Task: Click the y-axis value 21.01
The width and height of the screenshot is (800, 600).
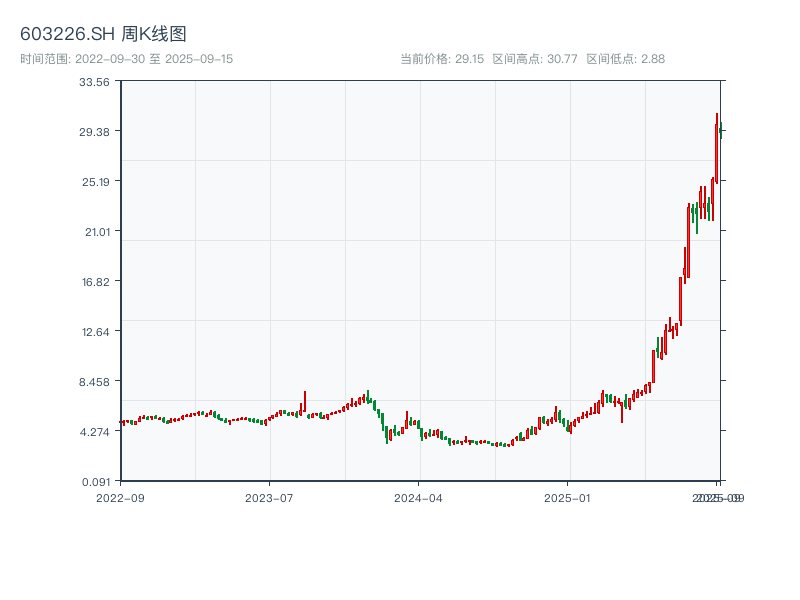Action: click(x=97, y=232)
